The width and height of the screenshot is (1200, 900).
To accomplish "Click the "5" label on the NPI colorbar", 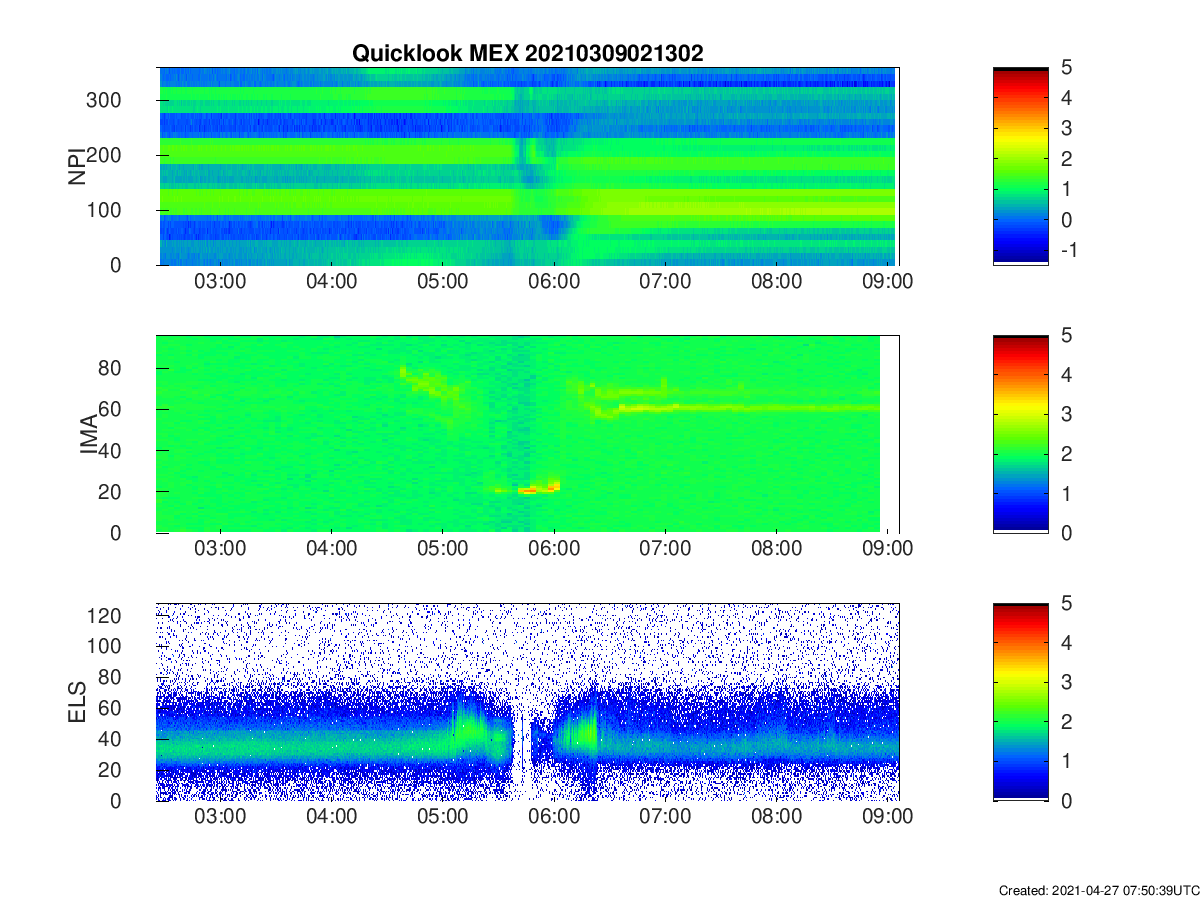I will [1066, 68].
